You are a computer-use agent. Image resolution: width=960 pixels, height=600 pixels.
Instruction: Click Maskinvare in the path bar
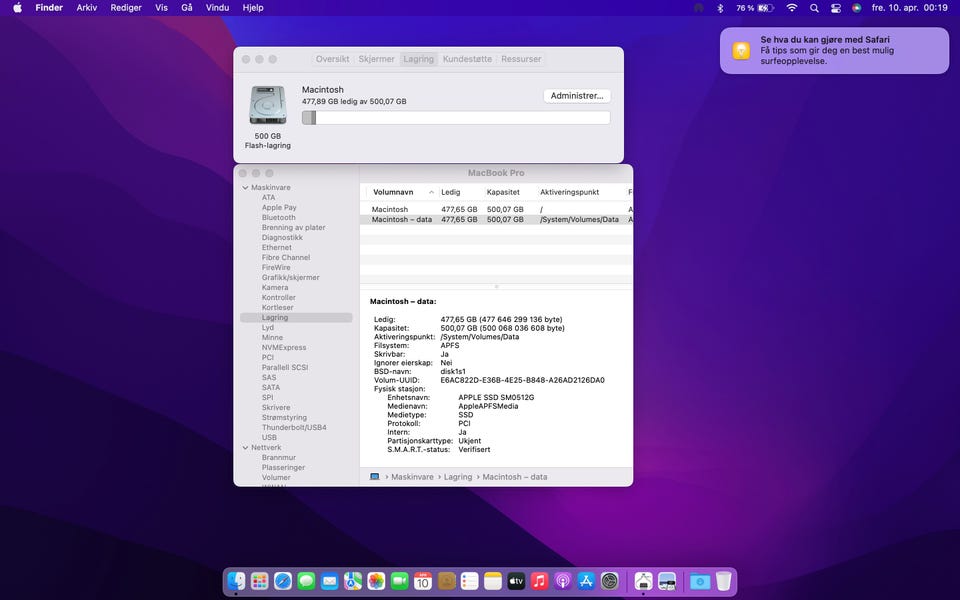click(x=412, y=477)
